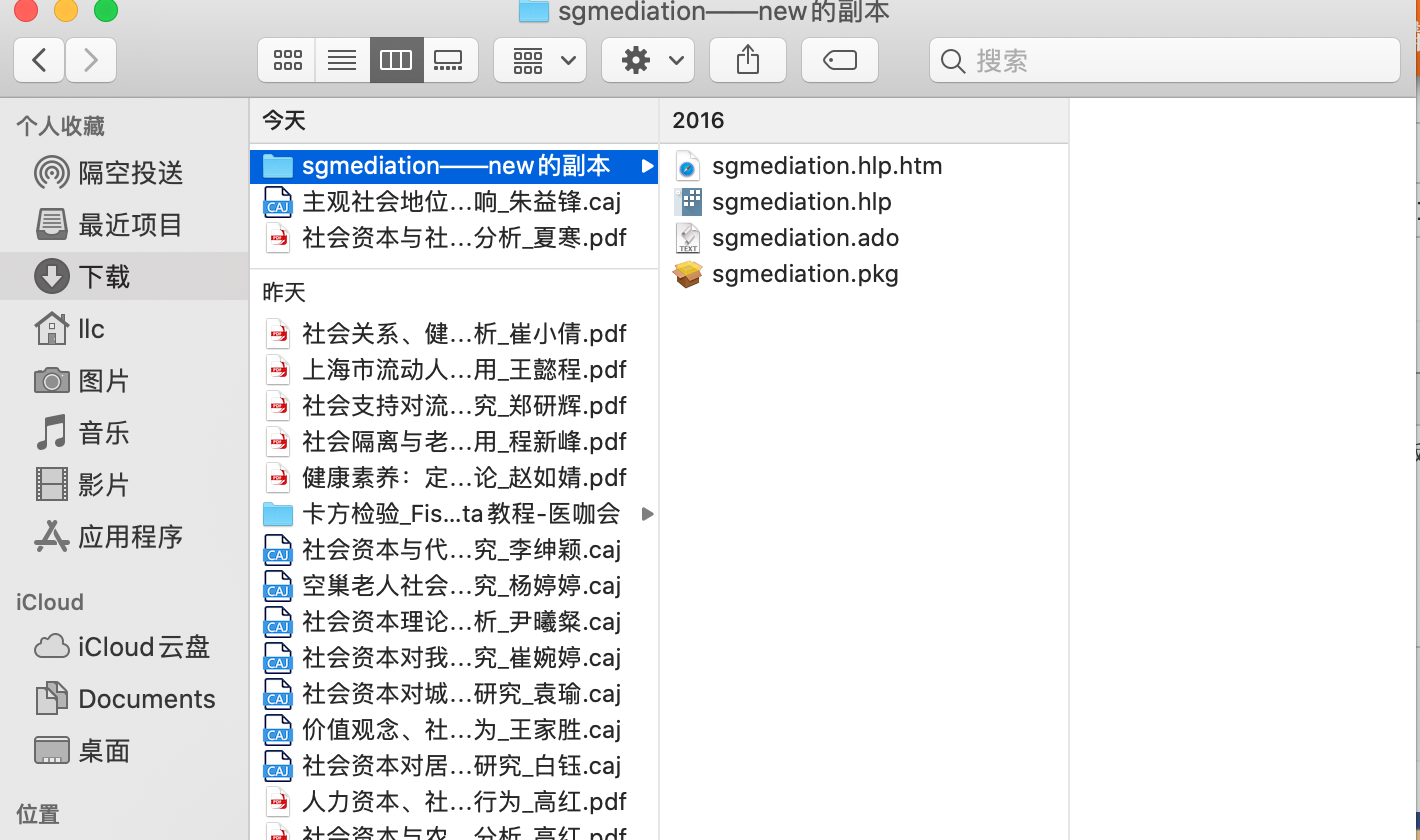The image size is (1420, 840).
Task: Go back to the previous folder
Action: [x=39, y=60]
